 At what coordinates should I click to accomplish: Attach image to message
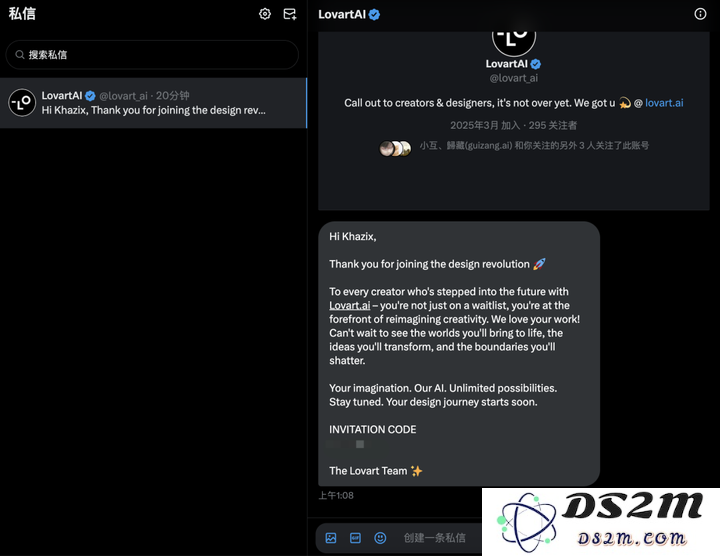(x=331, y=538)
